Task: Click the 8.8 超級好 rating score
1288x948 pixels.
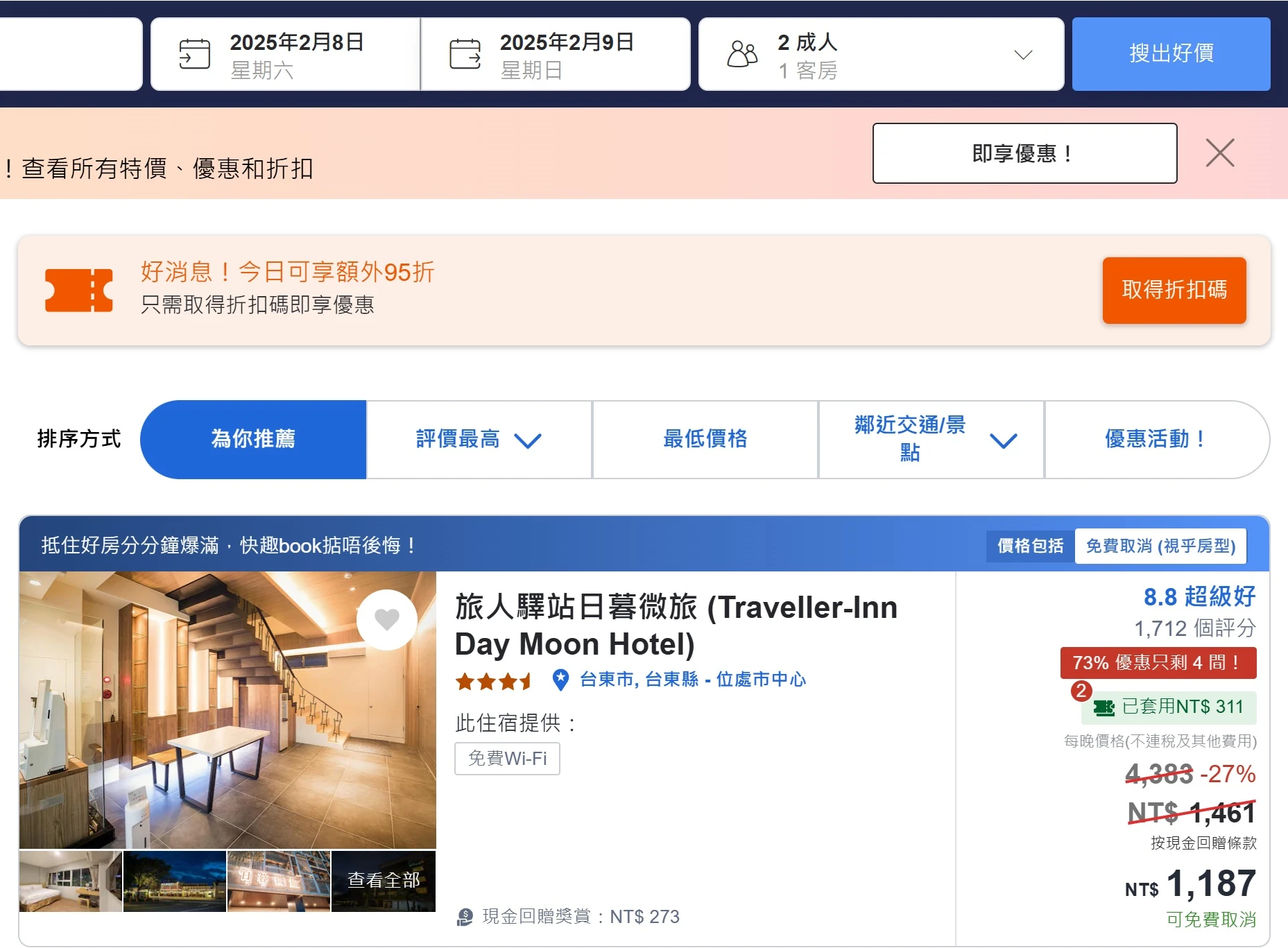Action: (1199, 596)
